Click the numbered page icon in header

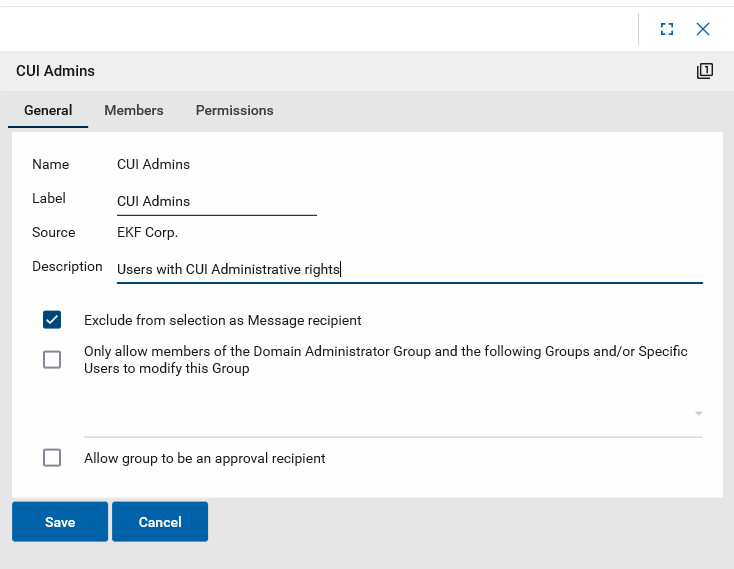point(705,71)
